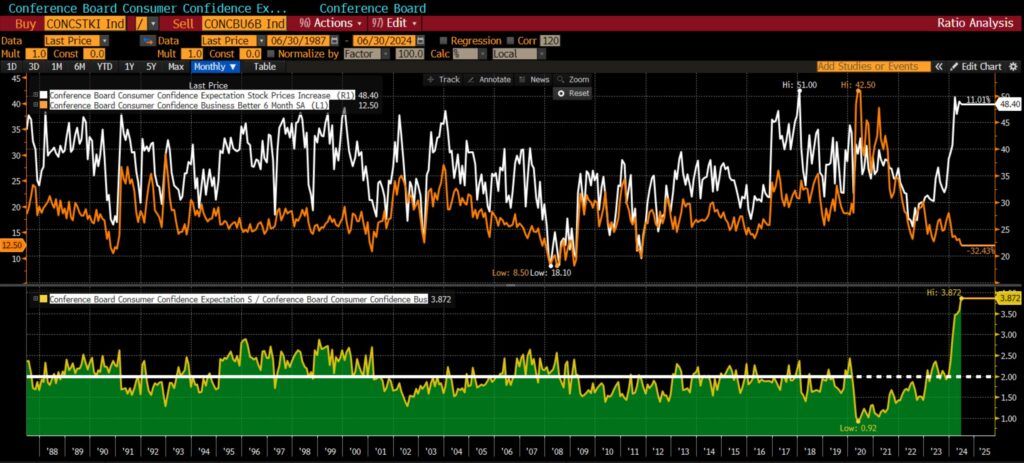Switch to the Table view tab
This screenshot has height=463, width=1024.
point(264,67)
